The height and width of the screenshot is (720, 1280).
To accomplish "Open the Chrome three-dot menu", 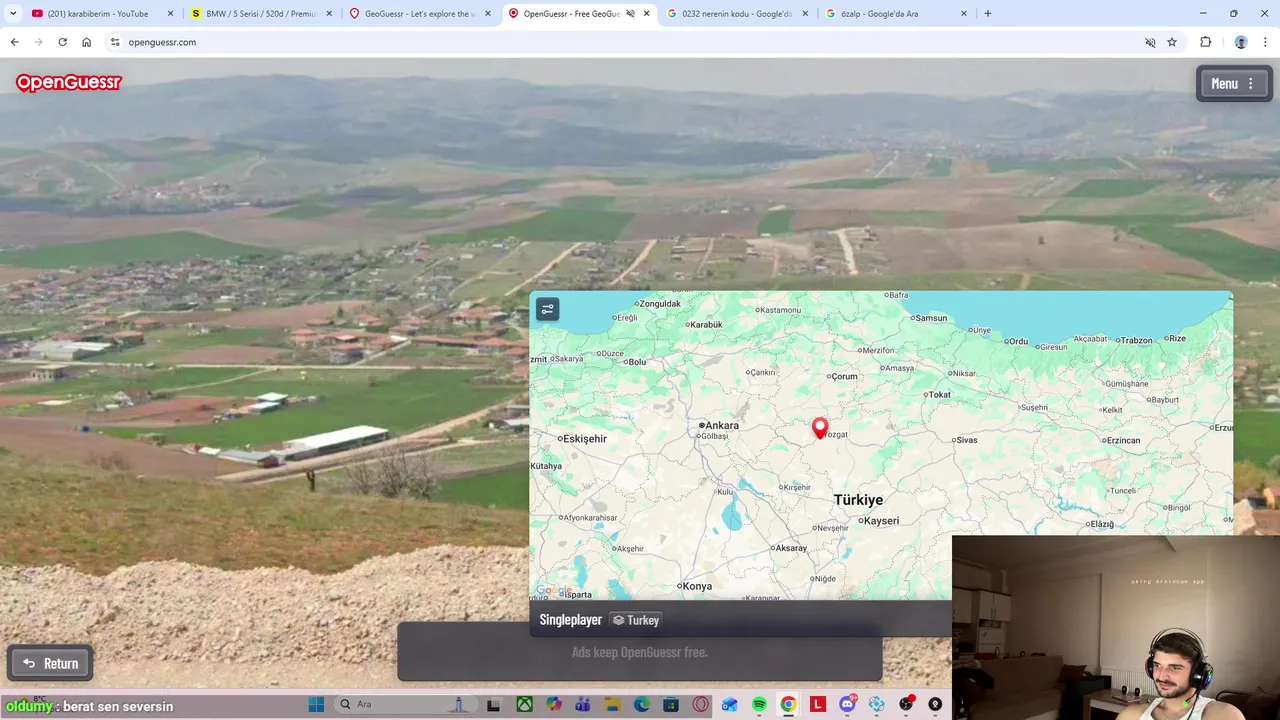I will click(1266, 42).
